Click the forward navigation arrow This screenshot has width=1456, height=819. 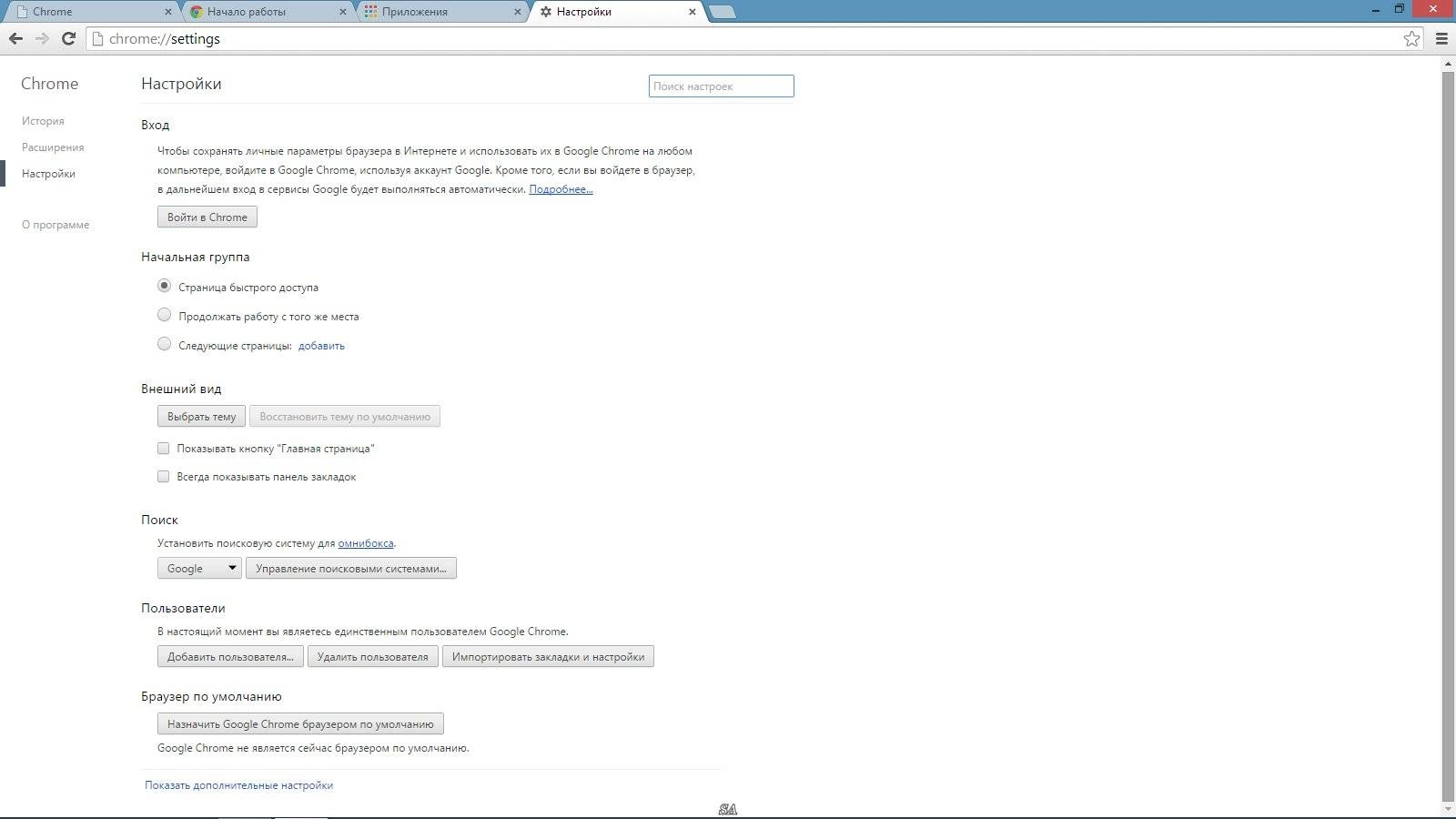pos(42,38)
